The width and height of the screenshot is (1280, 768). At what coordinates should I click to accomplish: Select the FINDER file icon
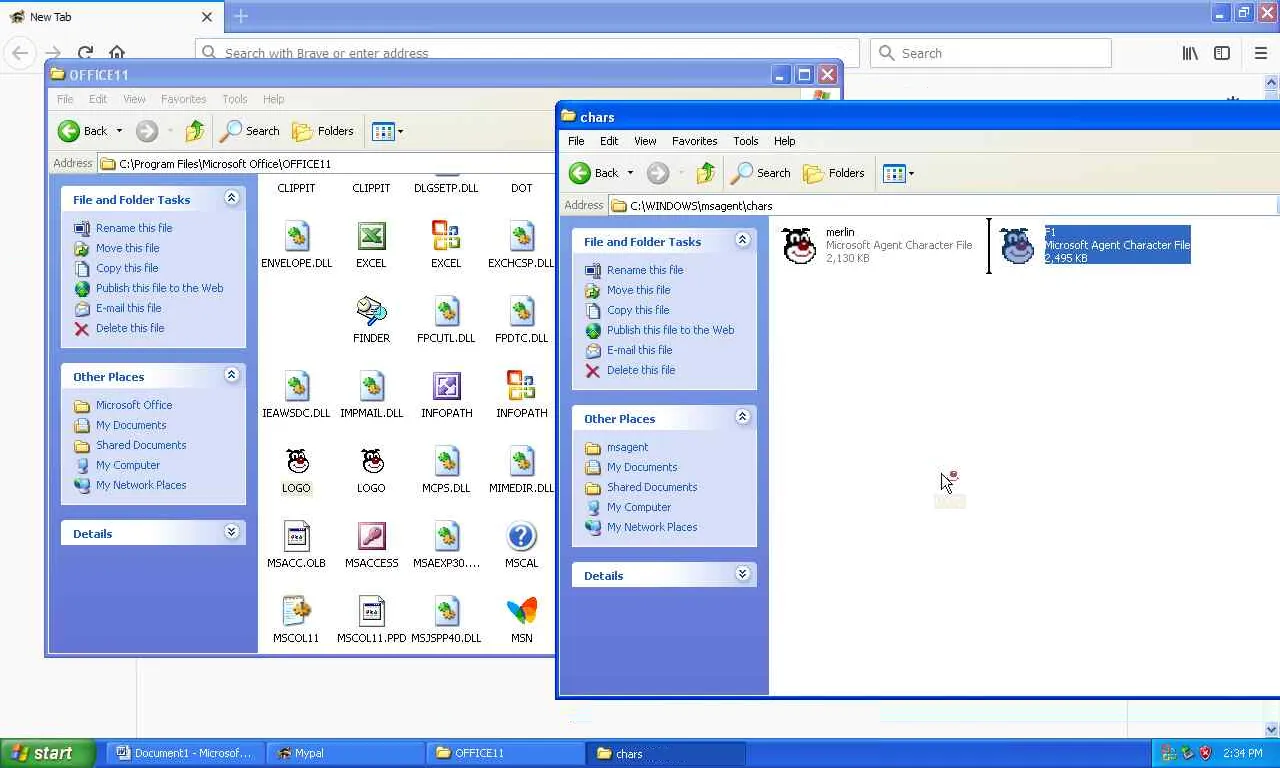click(x=371, y=320)
